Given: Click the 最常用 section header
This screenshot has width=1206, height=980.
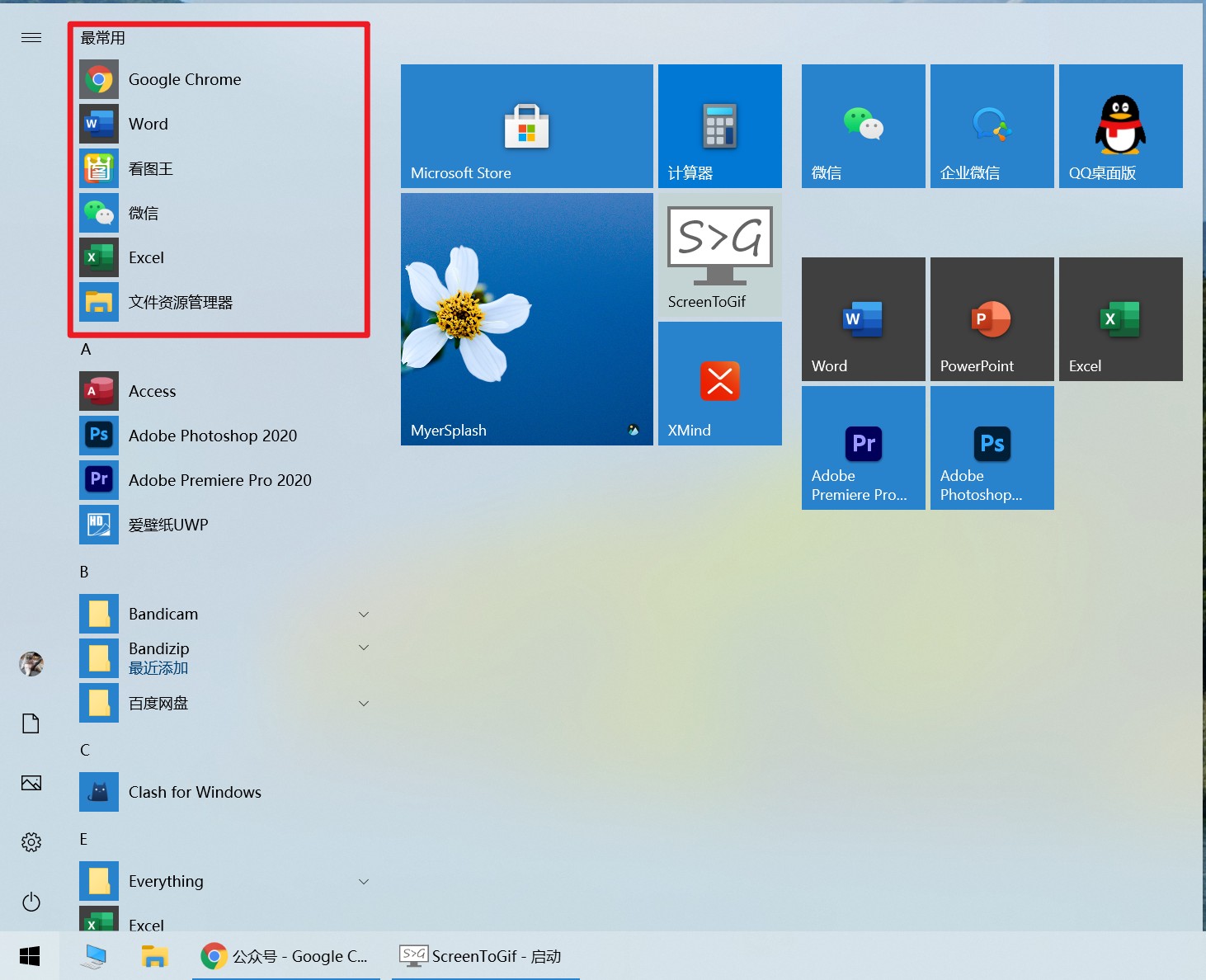Looking at the screenshot, I should click(x=103, y=38).
